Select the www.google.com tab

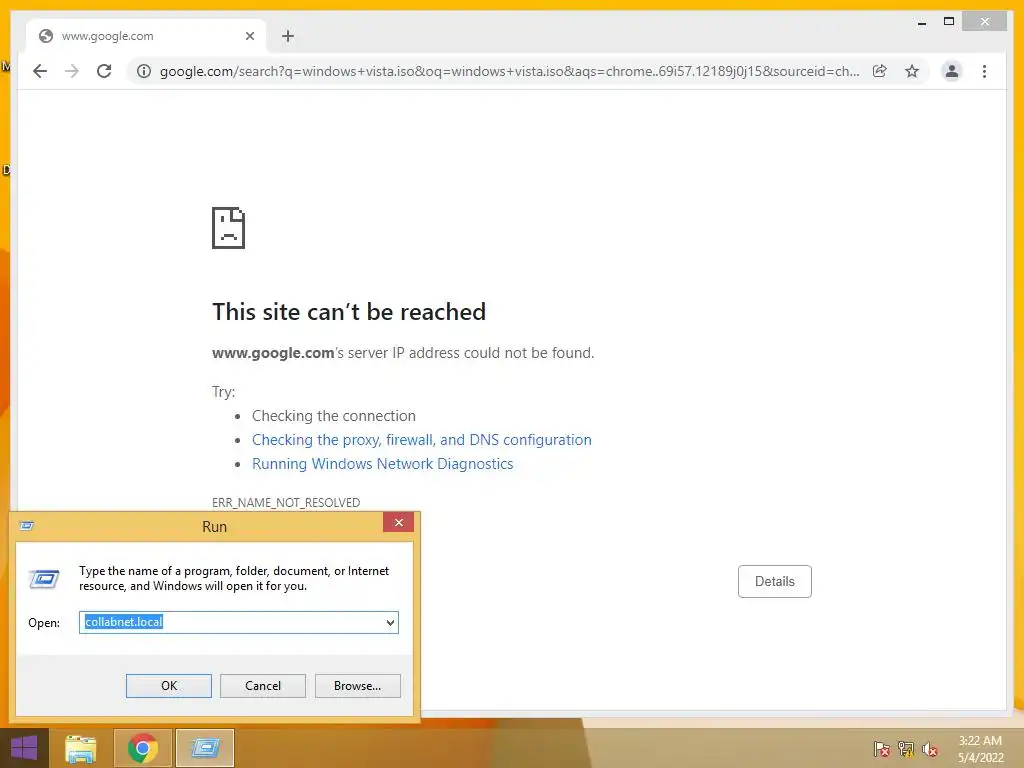(x=146, y=36)
